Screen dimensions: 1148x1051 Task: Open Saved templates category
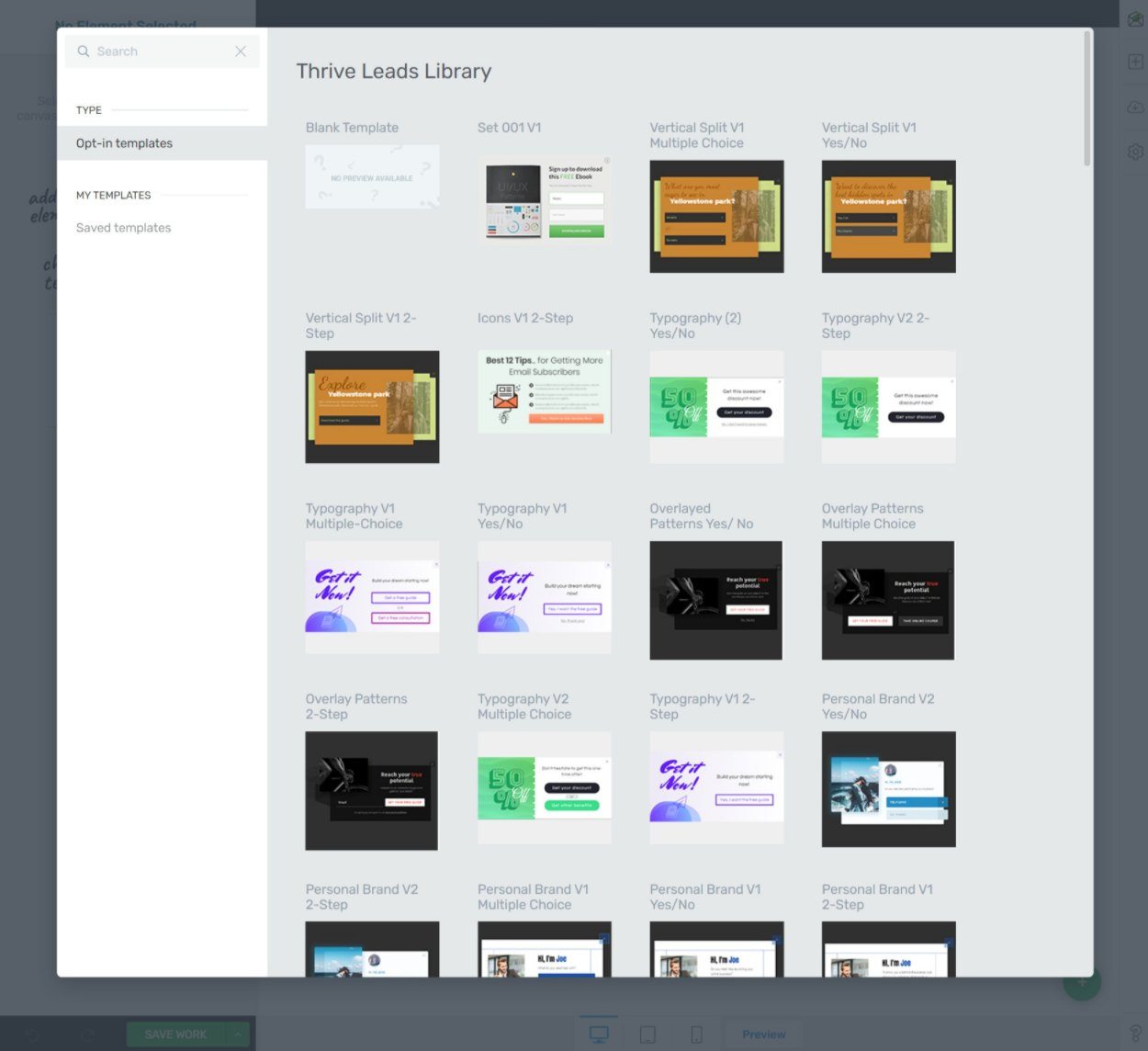pyautogui.click(x=123, y=228)
